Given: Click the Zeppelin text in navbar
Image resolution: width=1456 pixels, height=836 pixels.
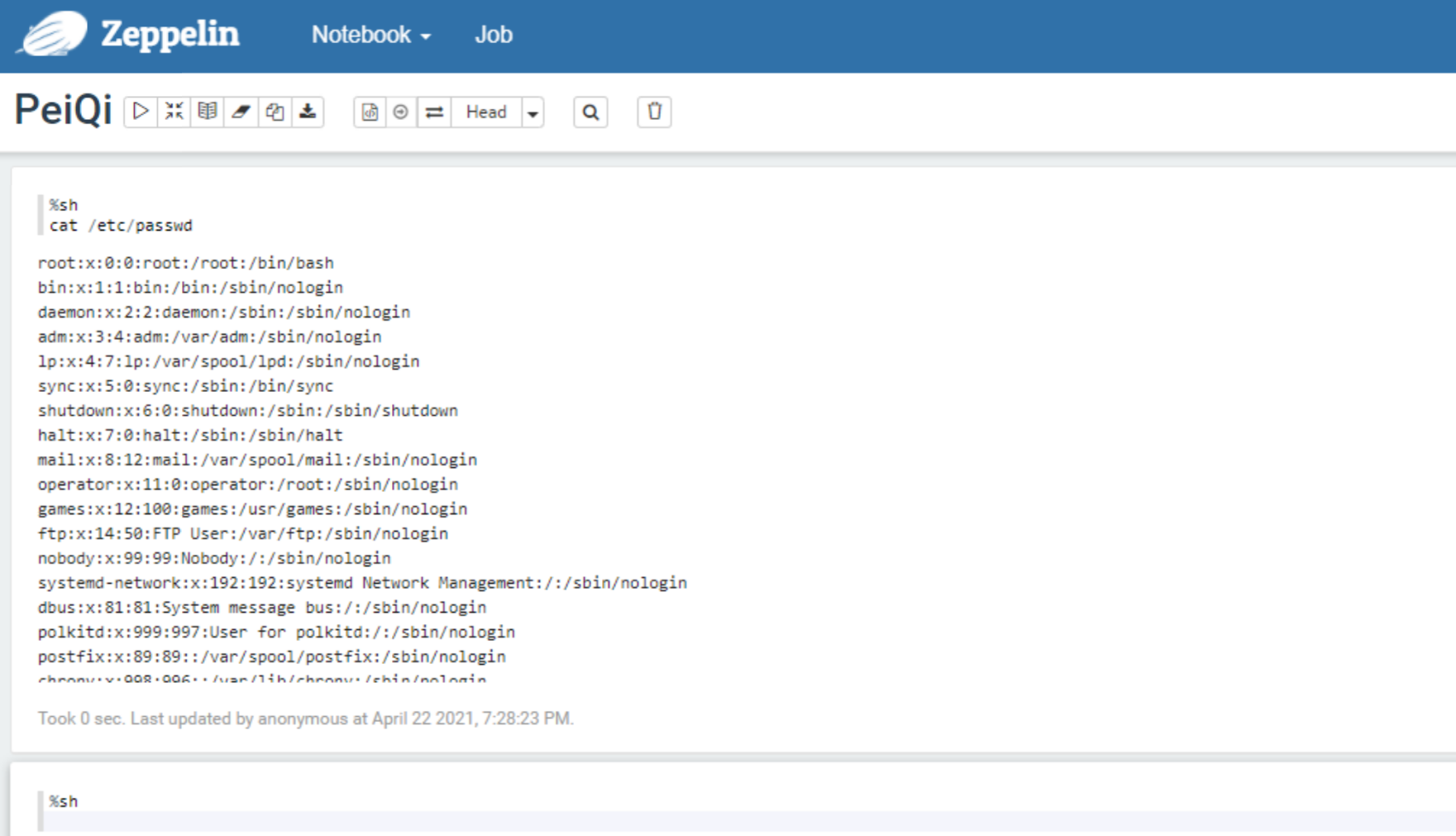Looking at the screenshot, I should coord(170,35).
